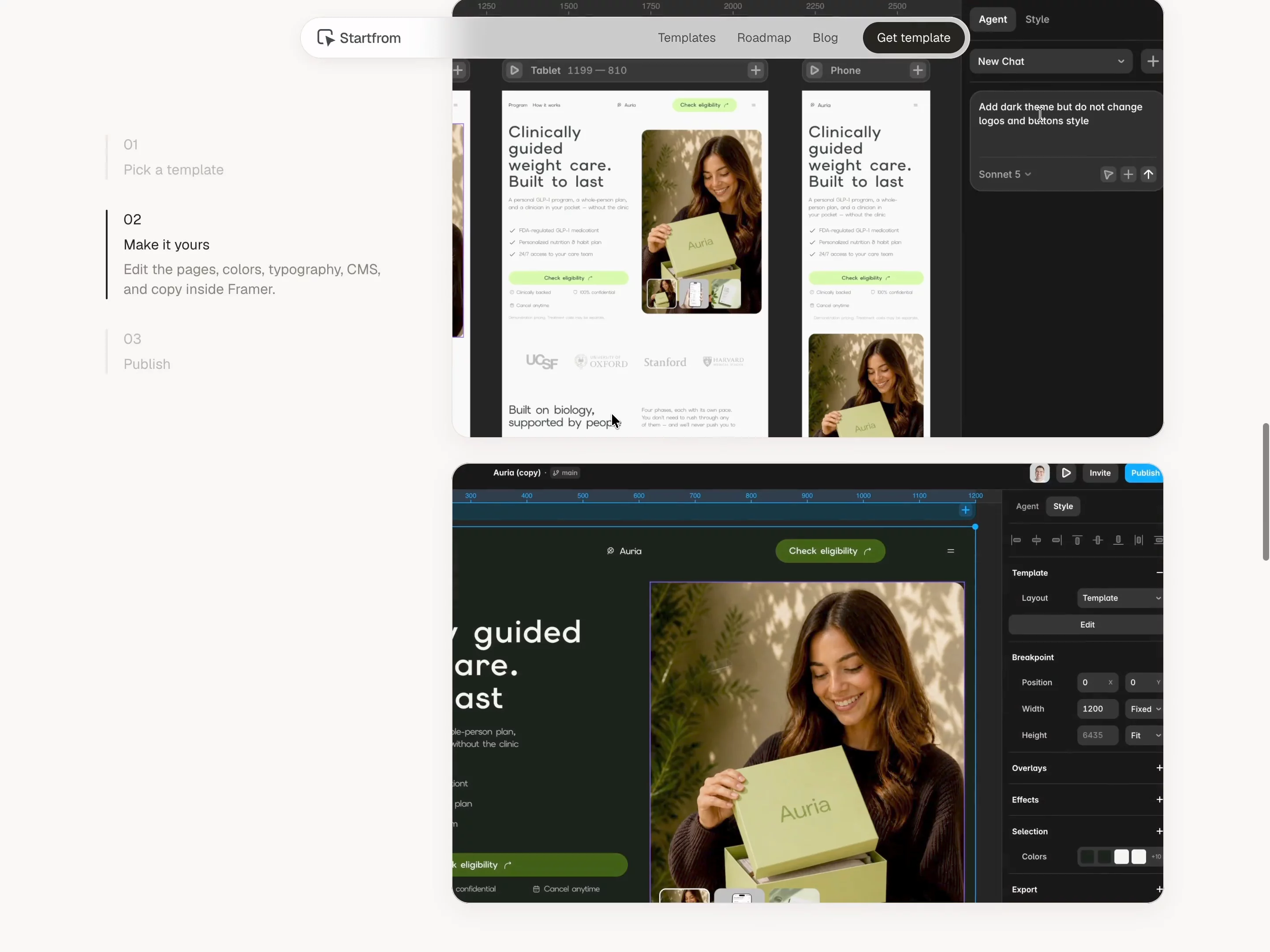Select the first thumbnail in the Tablet hero image
Image resolution: width=1270 pixels, height=952 pixels.
coord(661,294)
